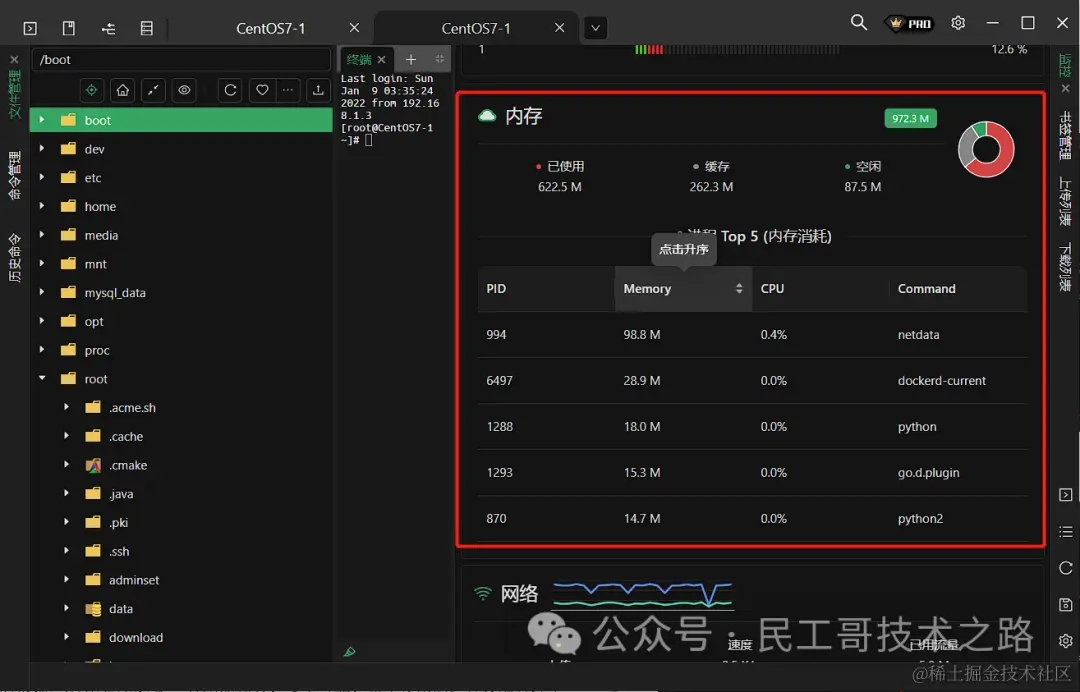
Task: Click the green brush icon below terminal
Action: coord(350,651)
